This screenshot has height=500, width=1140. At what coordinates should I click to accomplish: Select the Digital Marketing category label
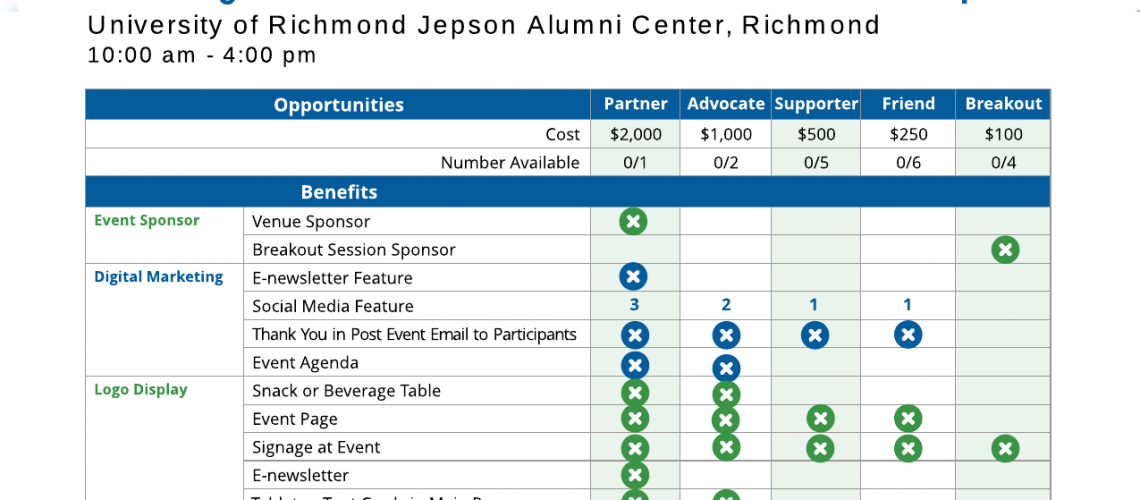pos(158,277)
